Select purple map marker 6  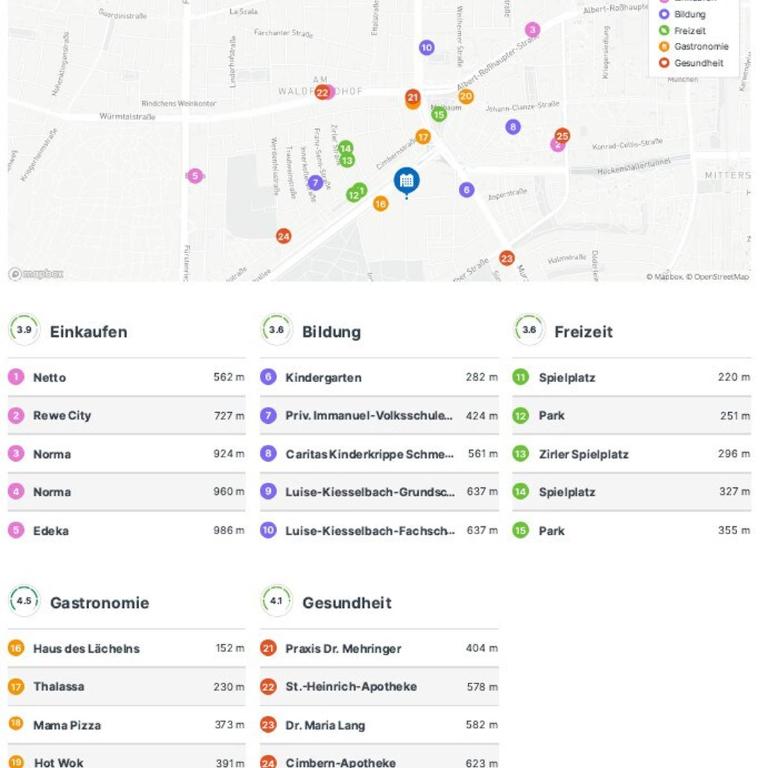pyautogui.click(x=466, y=190)
